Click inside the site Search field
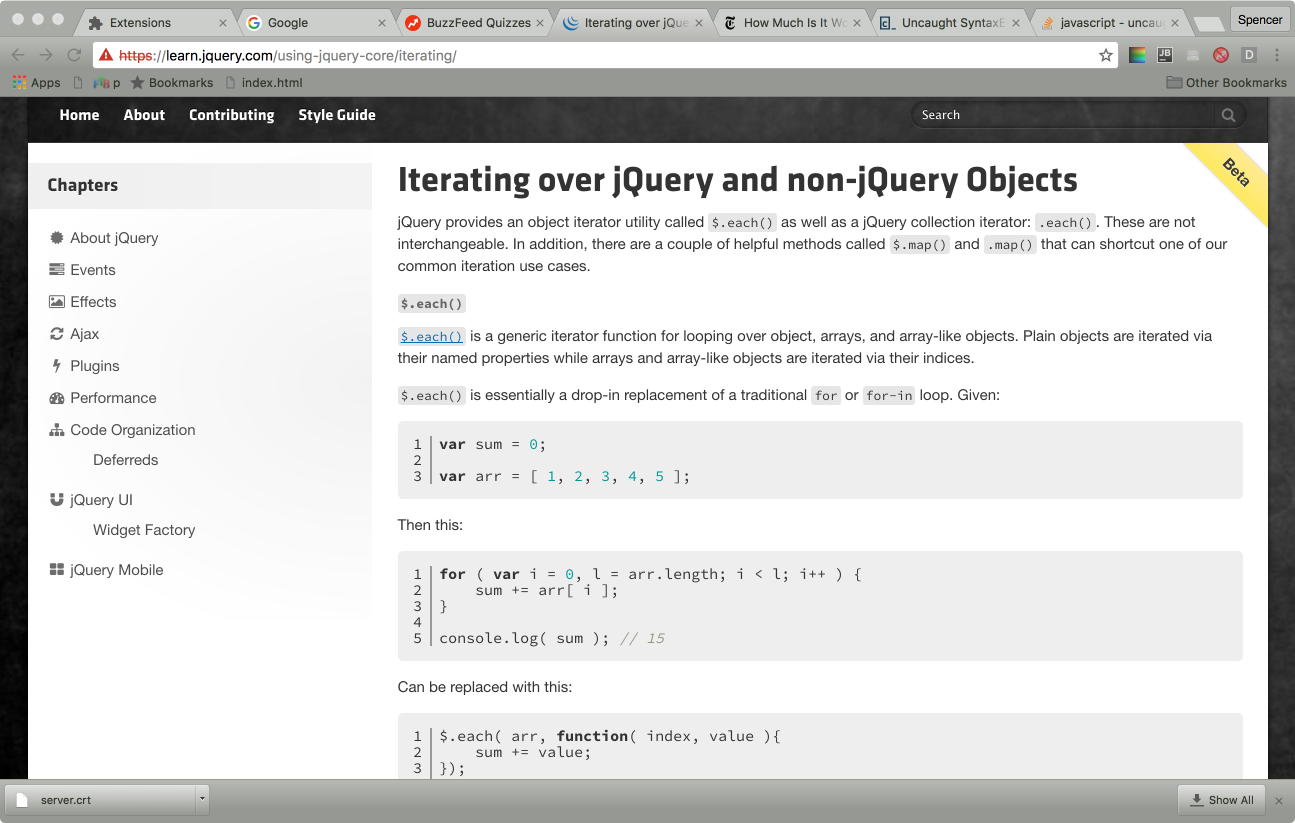 (x=1064, y=115)
